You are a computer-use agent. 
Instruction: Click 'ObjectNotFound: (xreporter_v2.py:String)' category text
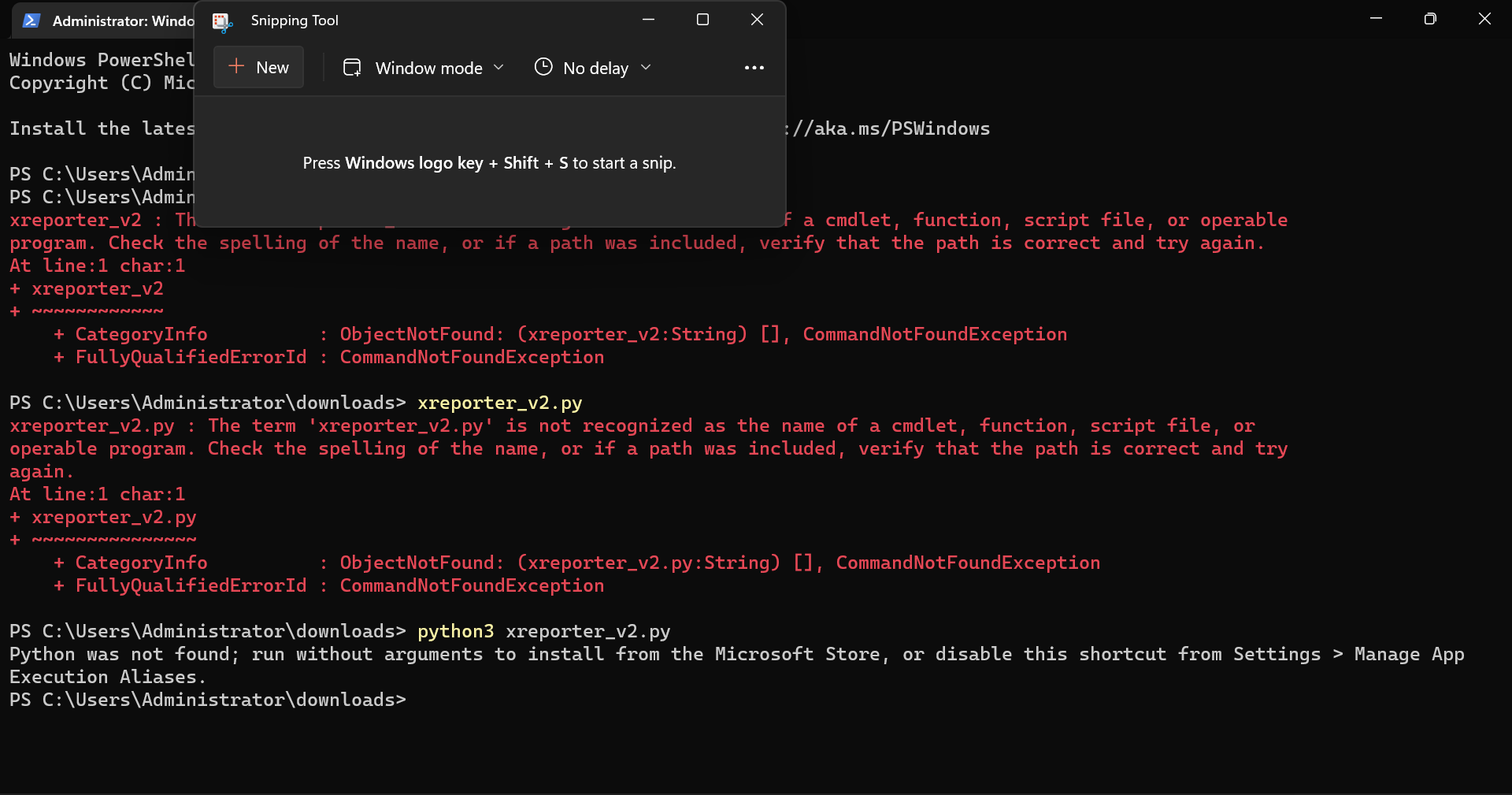click(x=560, y=563)
